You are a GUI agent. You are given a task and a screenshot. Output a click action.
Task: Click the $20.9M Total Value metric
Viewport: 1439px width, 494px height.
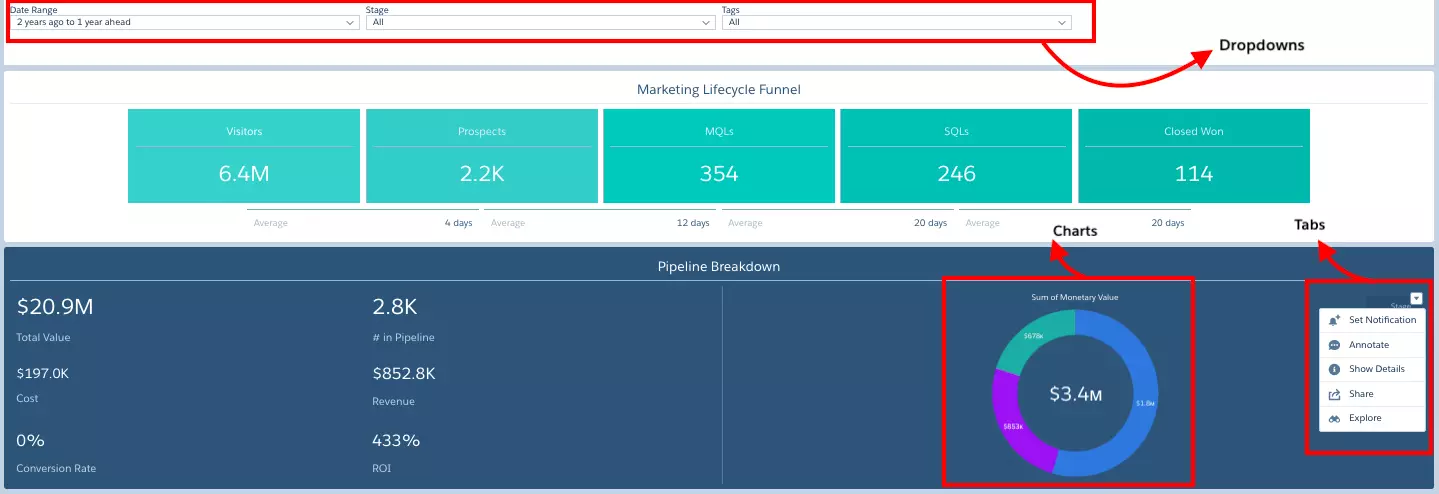point(55,307)
